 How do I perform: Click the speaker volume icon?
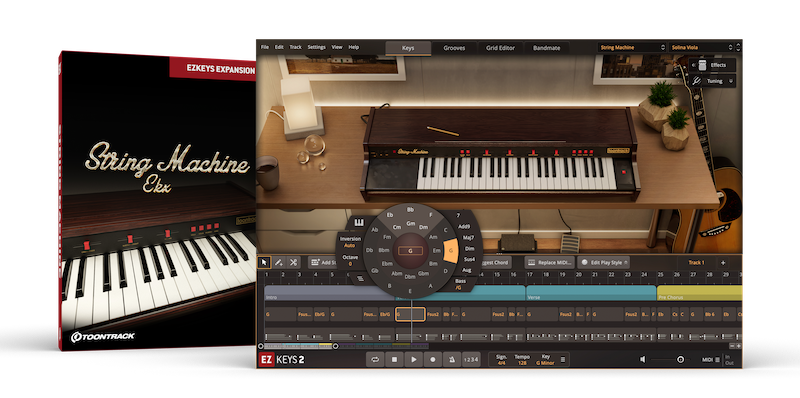[x=642, y=359]
